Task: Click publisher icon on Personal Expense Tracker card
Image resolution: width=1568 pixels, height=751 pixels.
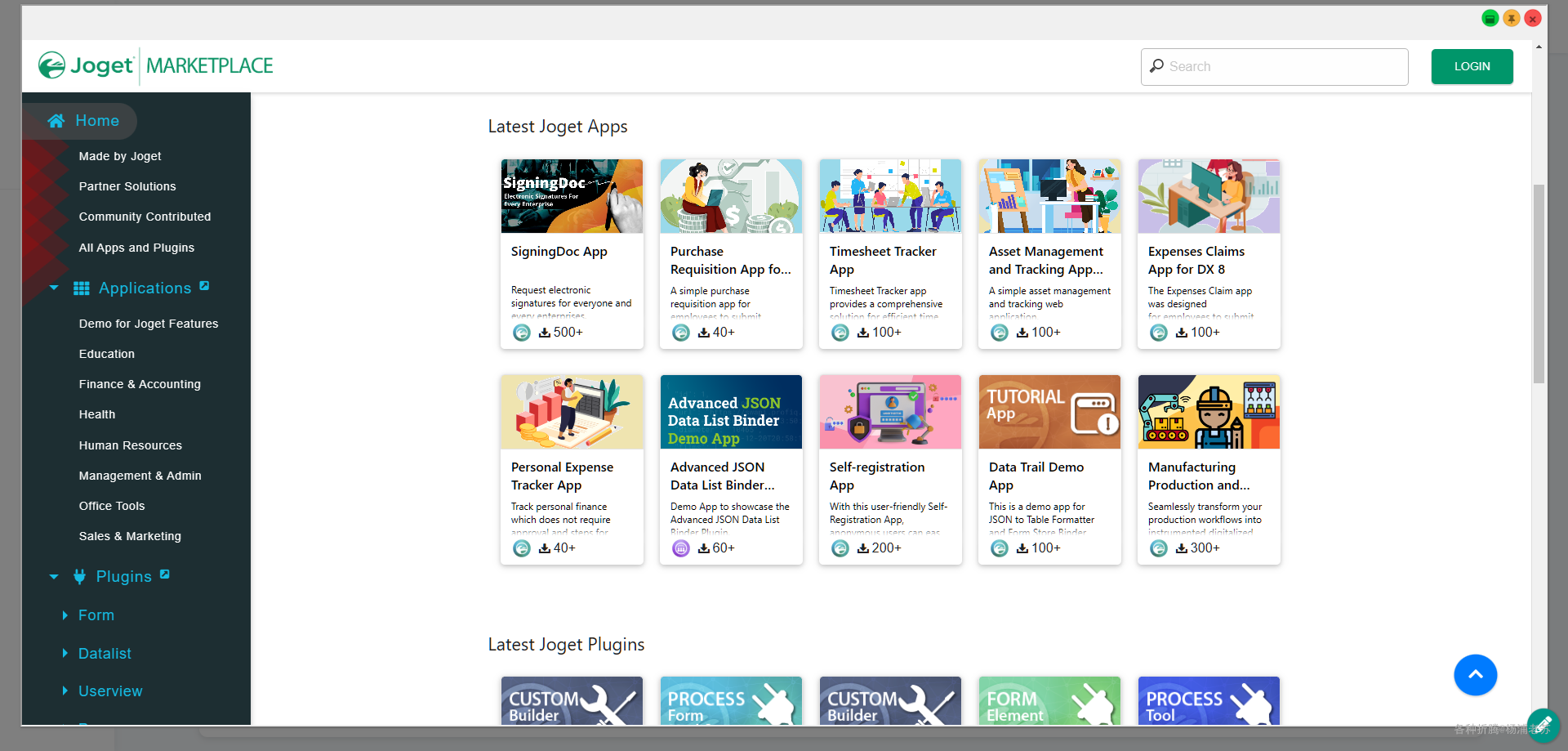Action: [x=522, y=548]
